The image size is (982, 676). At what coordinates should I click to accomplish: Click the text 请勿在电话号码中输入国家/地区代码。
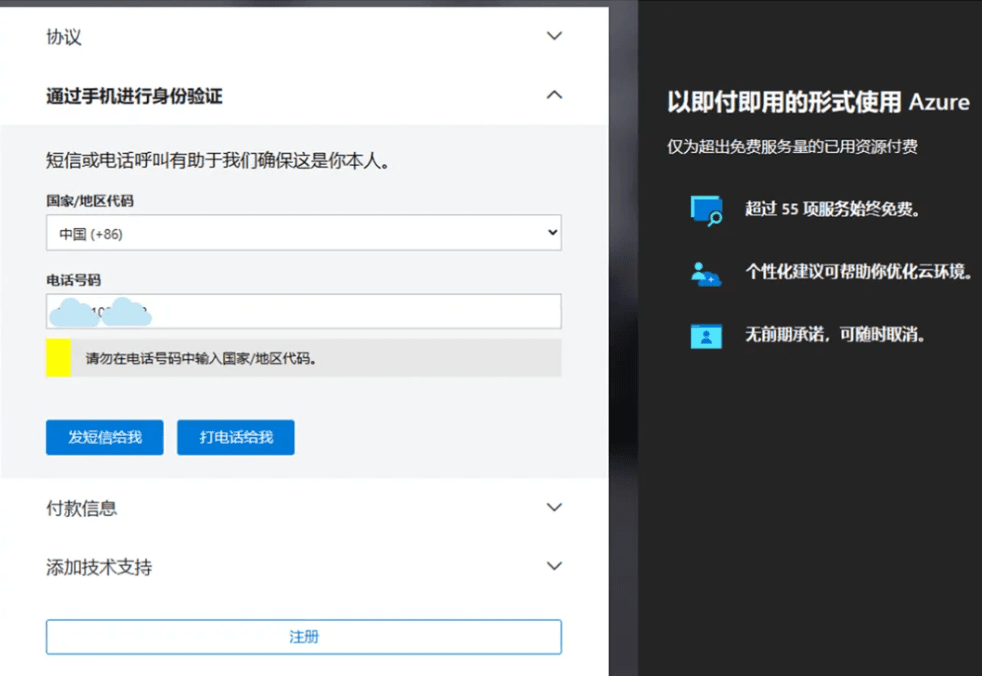click(x=200, y=359)
